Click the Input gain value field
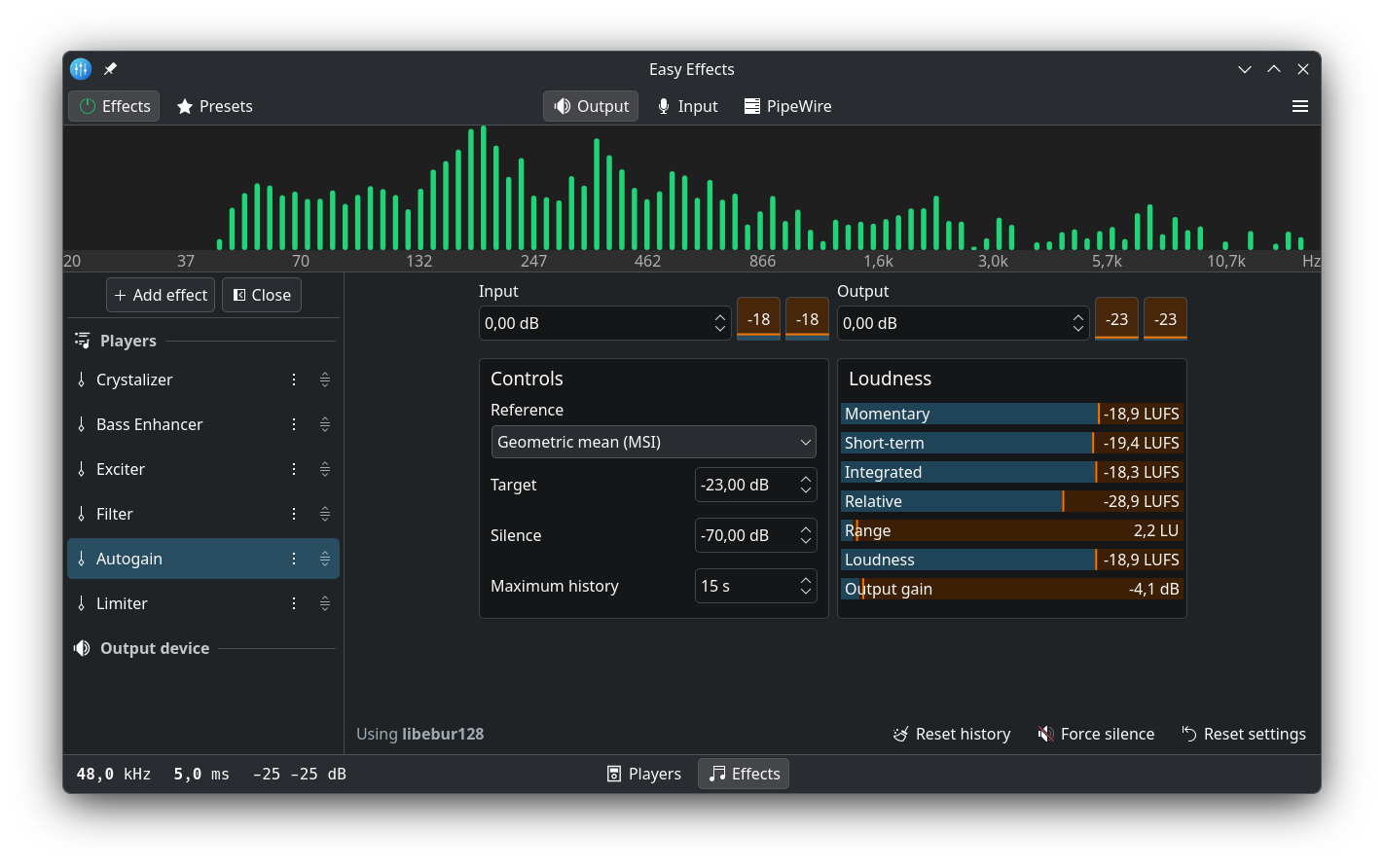This screenshot has height=868, width=1384. 584,322
